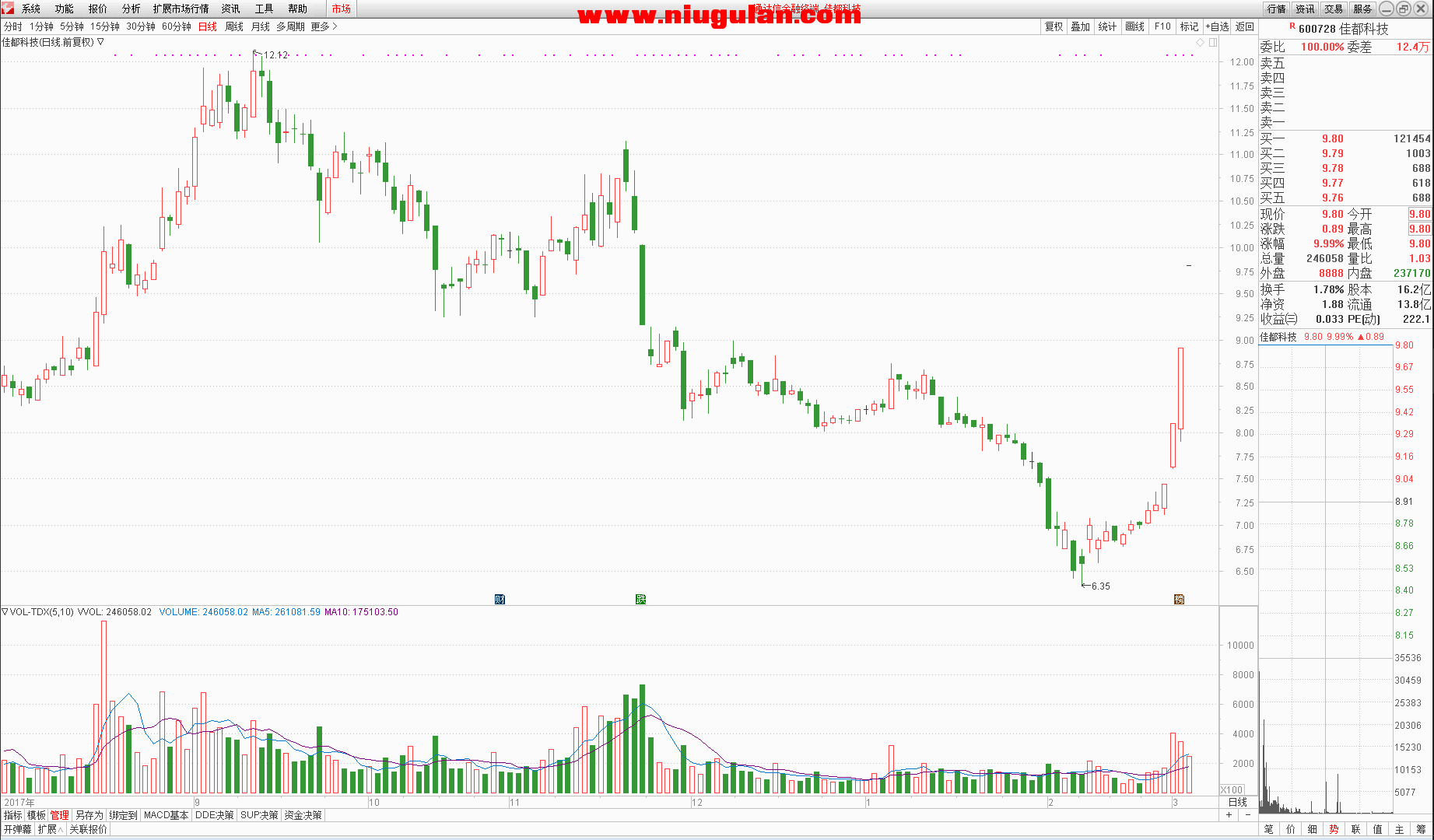Image resolution: width=1434 pixels, height=840 pixels.
Task: Click the 资讯 button at top right
Action: [1305, 9]
